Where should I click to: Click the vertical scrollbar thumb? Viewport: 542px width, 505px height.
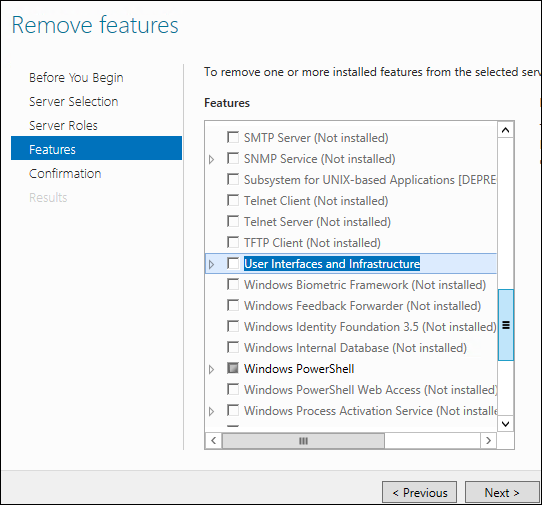coord(506,325)
